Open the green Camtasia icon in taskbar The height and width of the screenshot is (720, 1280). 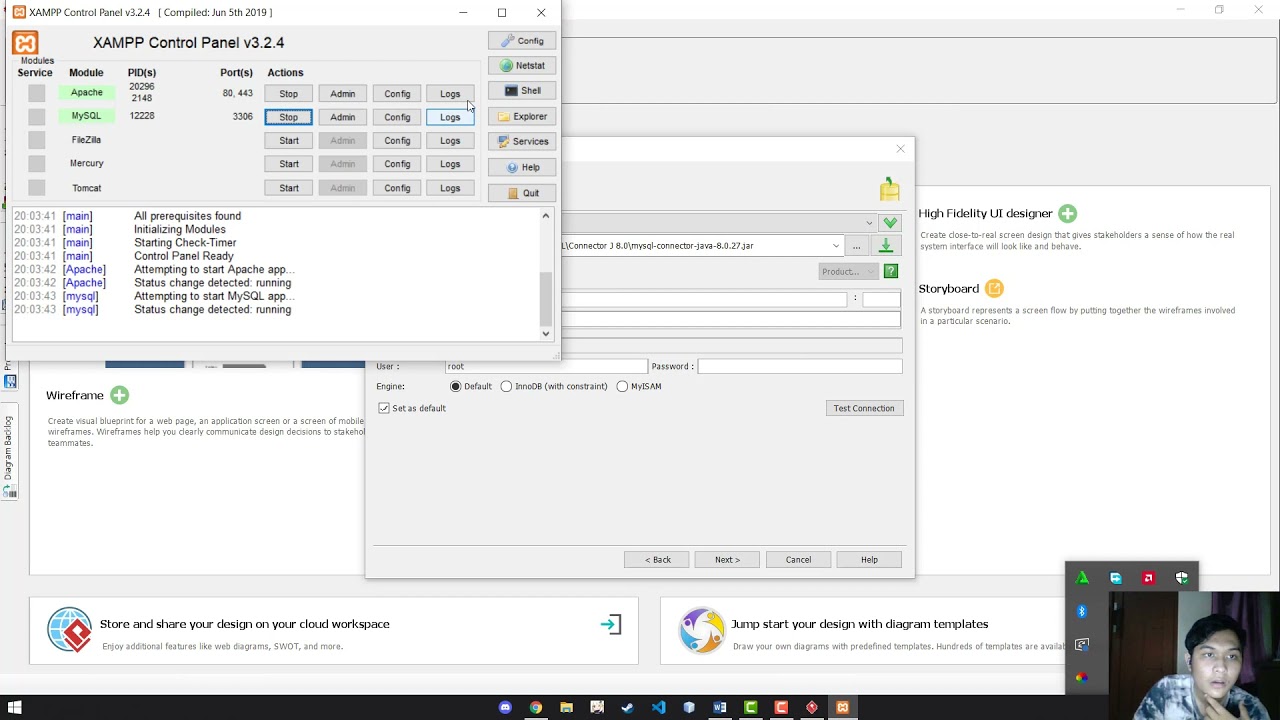click(750, 707)
